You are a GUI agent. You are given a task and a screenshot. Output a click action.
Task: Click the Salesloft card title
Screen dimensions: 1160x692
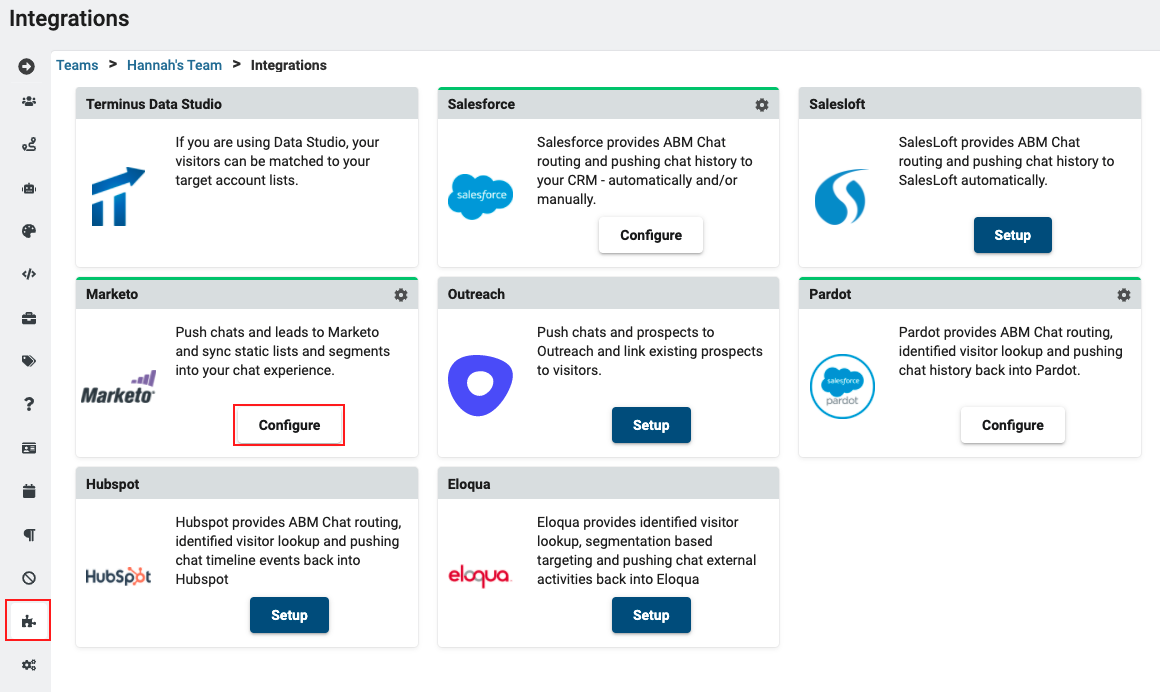point(837,104)
